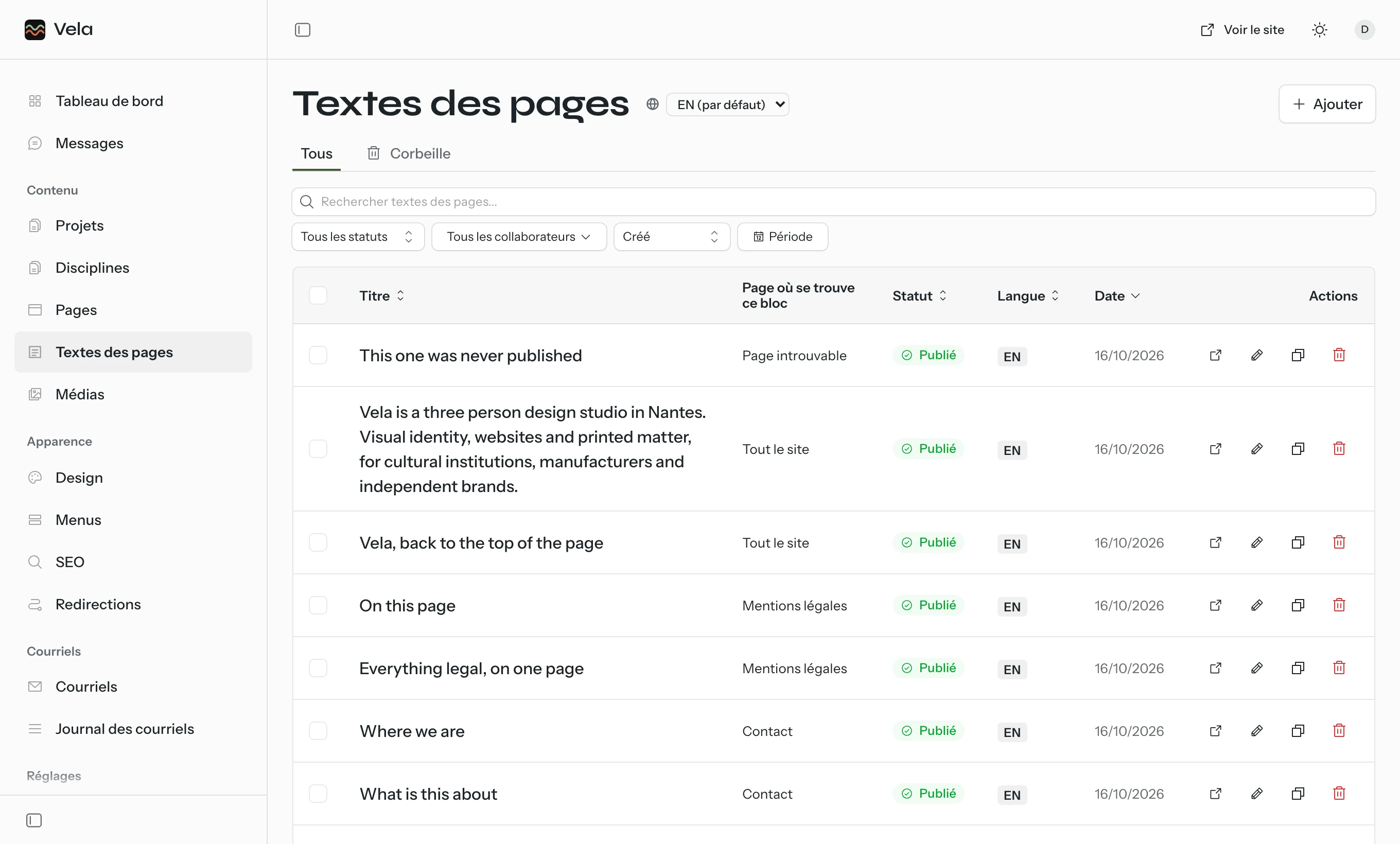Click the Ajouter button
Screen dimensions: 1400x844
click(1327, 104)
